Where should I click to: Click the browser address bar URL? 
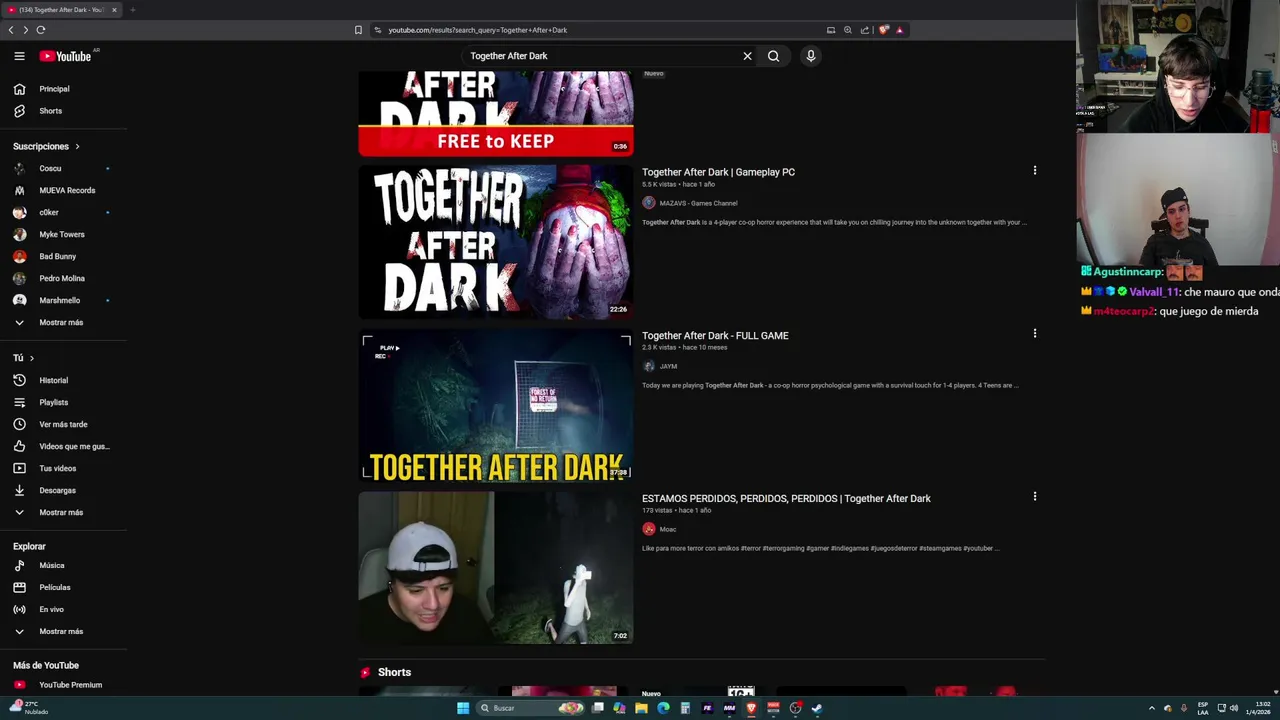478,30
